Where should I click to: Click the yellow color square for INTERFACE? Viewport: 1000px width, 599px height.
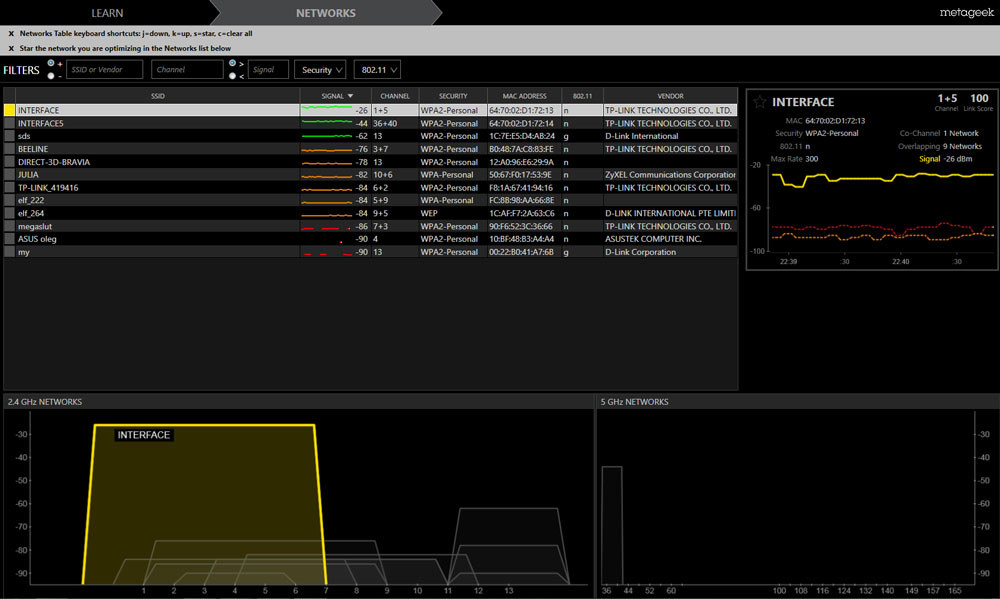10,110
